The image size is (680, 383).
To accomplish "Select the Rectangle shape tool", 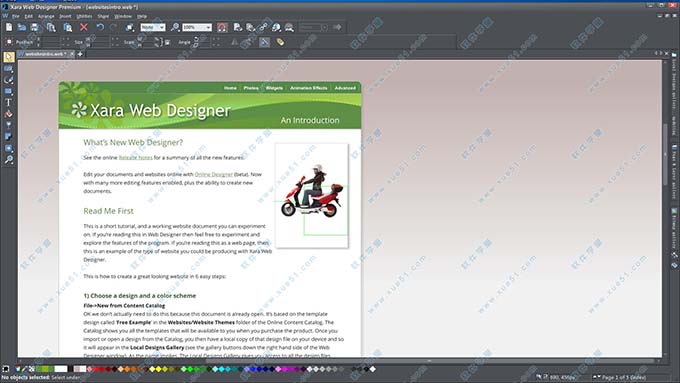I will [x=9, y=91].
